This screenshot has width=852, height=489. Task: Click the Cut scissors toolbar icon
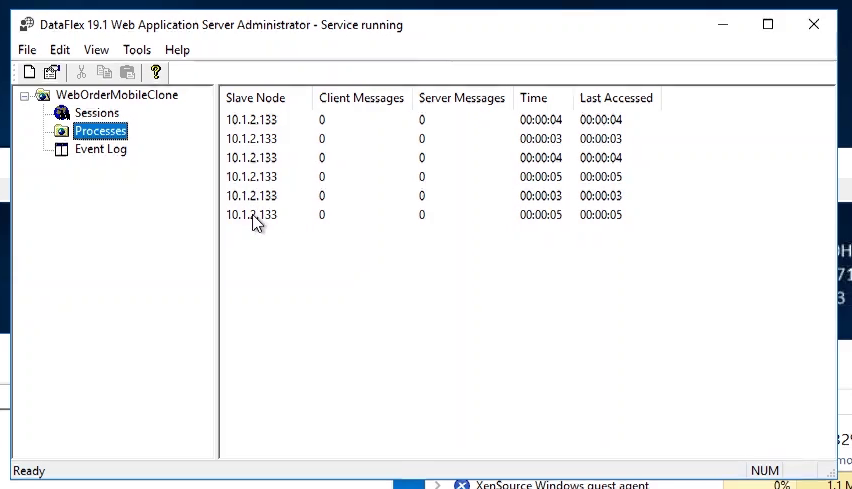point(82,72)
